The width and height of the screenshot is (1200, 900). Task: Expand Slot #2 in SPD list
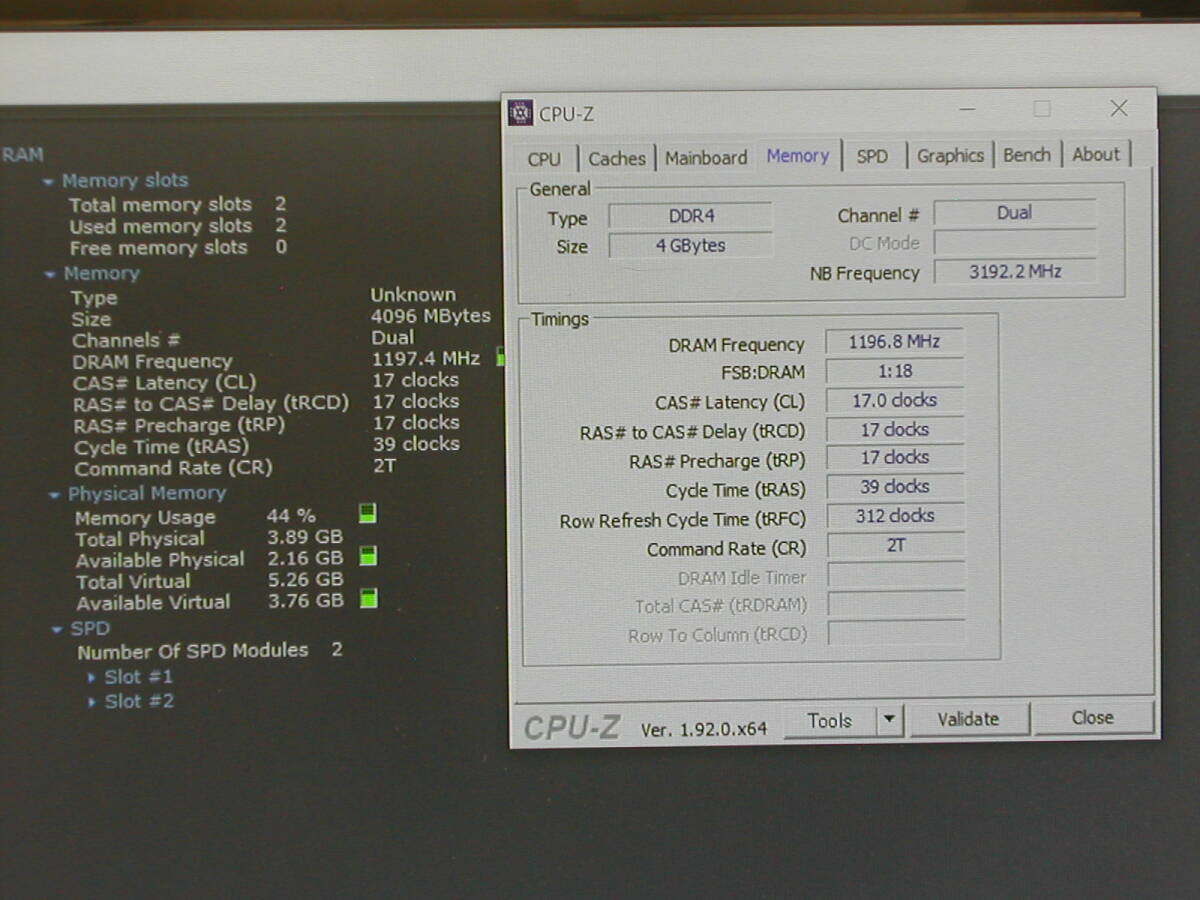coord(93,702)
